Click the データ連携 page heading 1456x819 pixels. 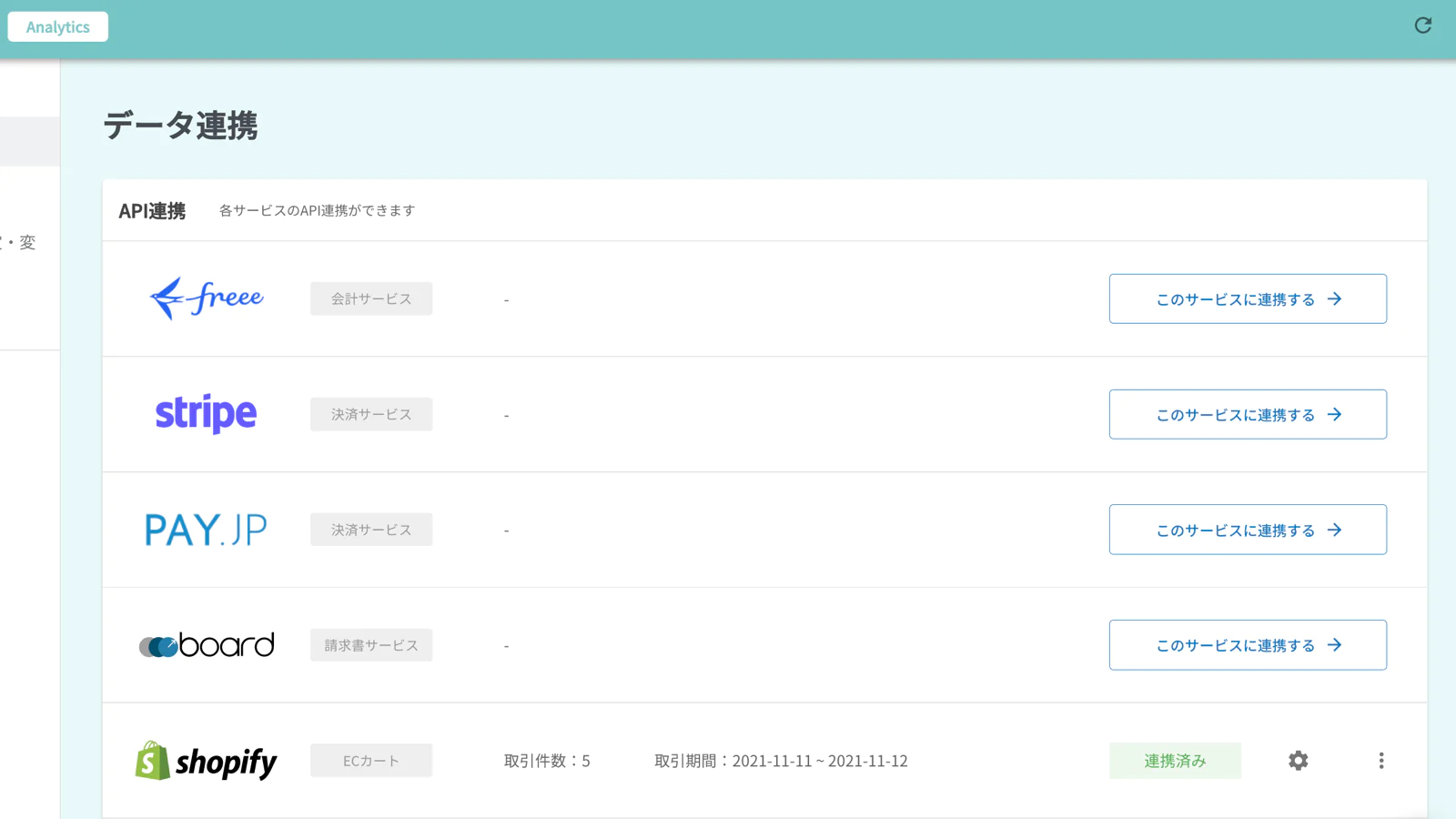(x=180, y=126)
